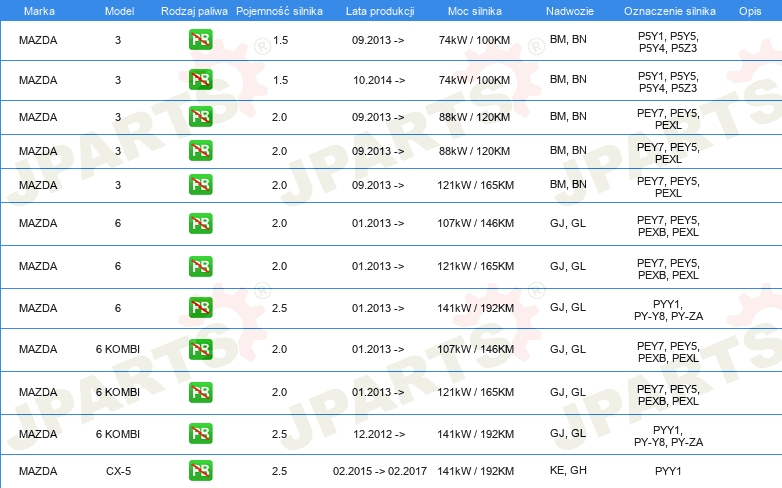This screenshot has height=488, width=782.
Task: Click the Oznaczenie silnika column header
Action: [x=669, y=11]
